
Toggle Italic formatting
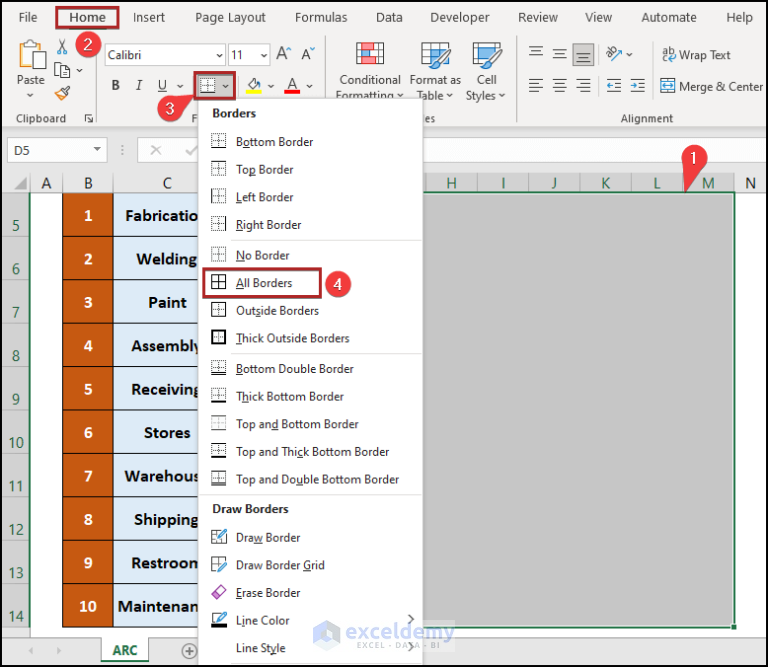click(x=139, y=85)
